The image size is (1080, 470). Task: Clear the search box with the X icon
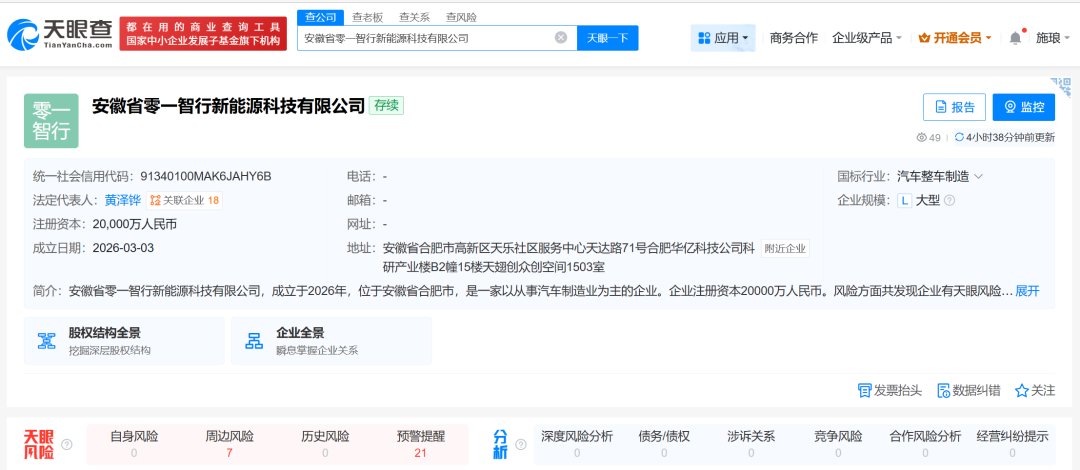[561, 38]
